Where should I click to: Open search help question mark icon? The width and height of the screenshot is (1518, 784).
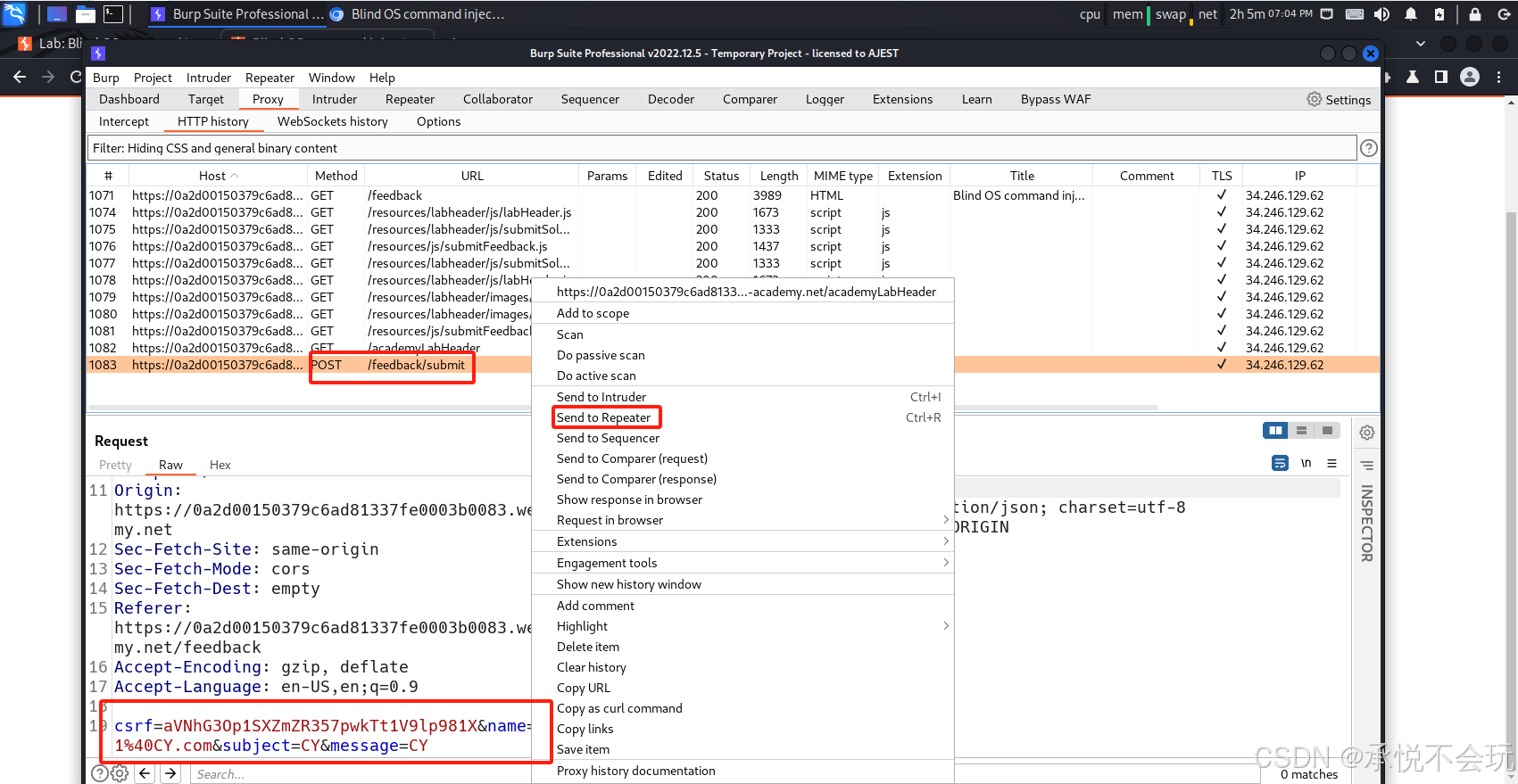100,773
